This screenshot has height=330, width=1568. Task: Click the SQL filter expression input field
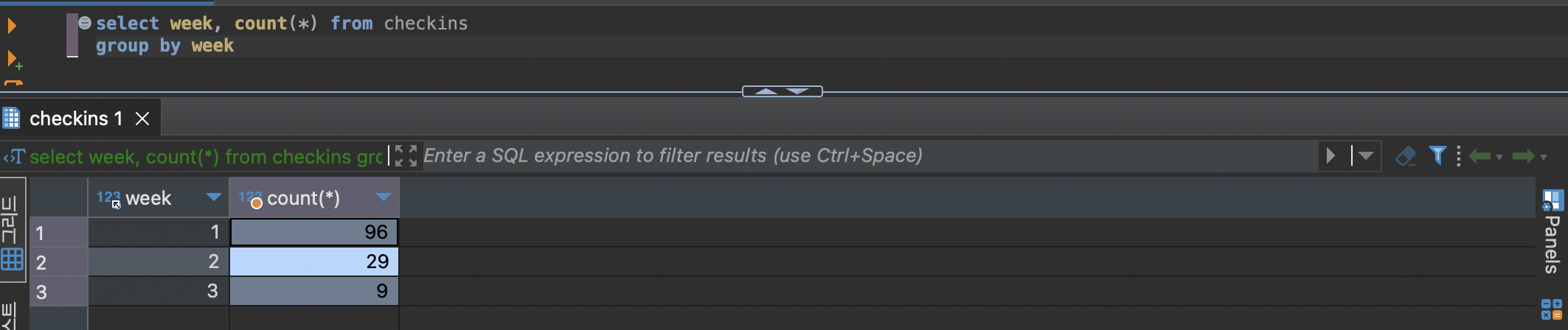coord(863,155)
